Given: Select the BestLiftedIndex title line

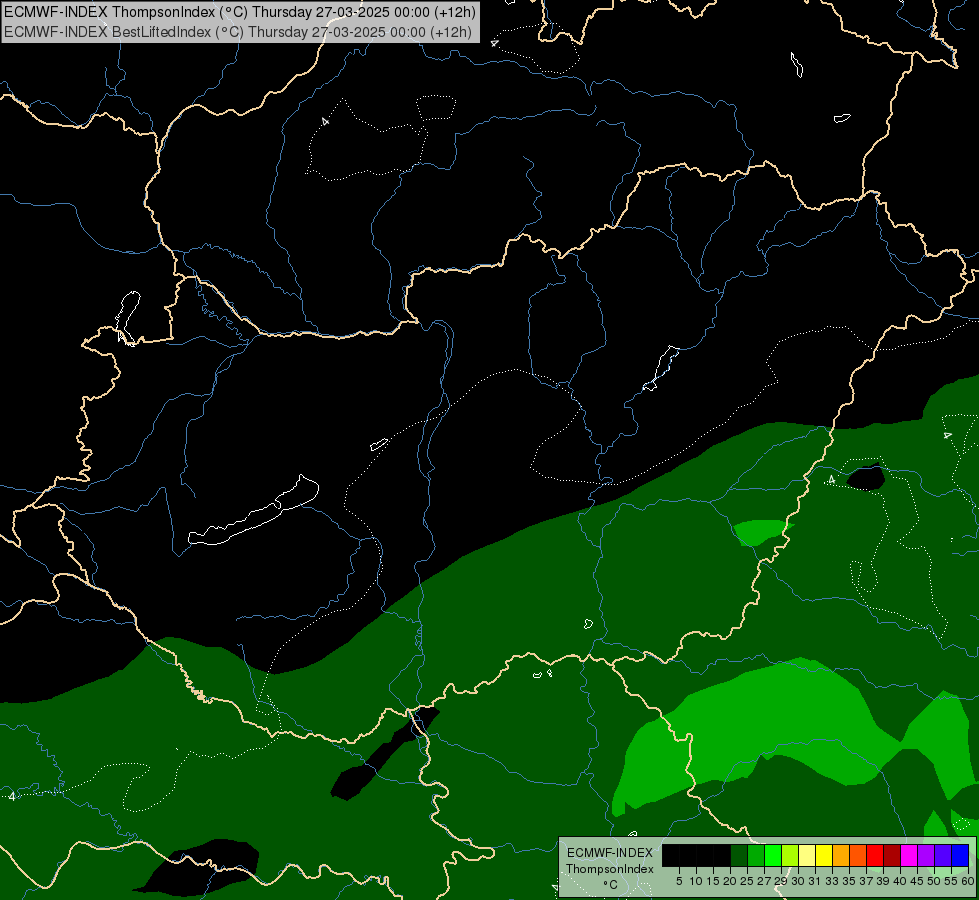Looking at the screenshot, I should pos(238,32).
